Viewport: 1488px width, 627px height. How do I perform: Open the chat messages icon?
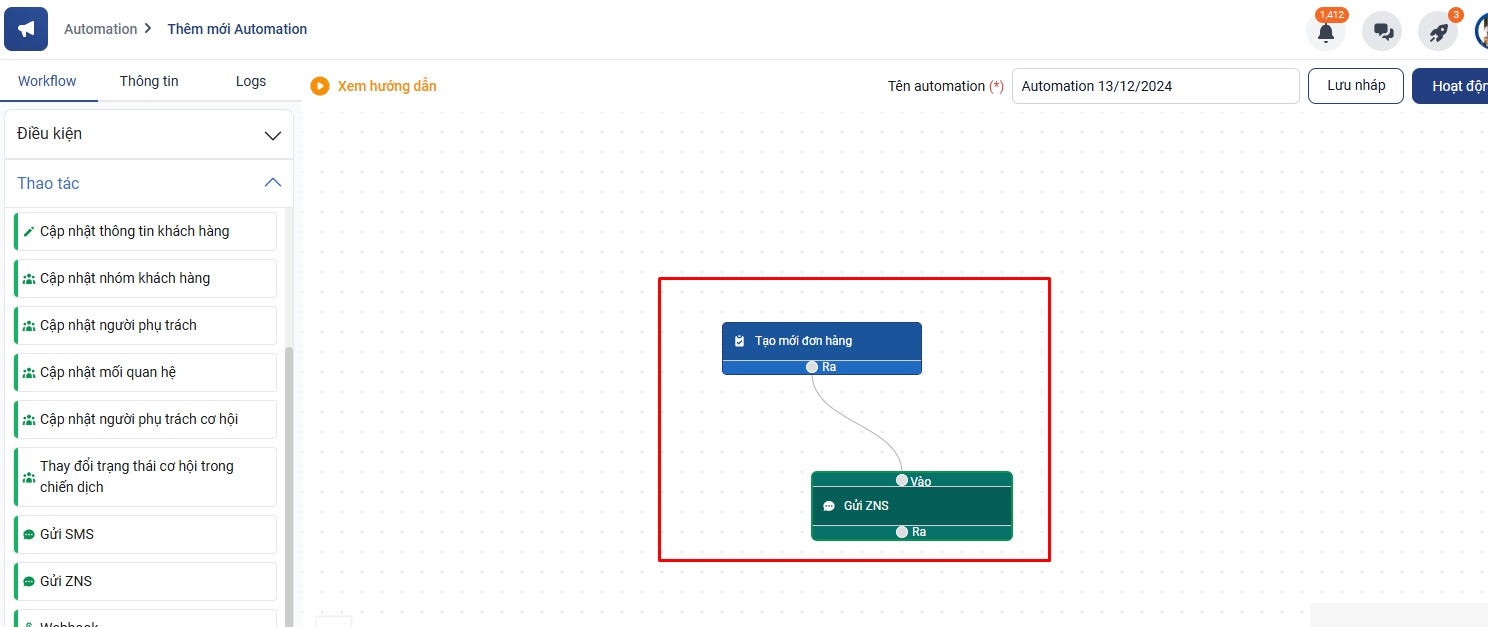tap(1383, 32)
